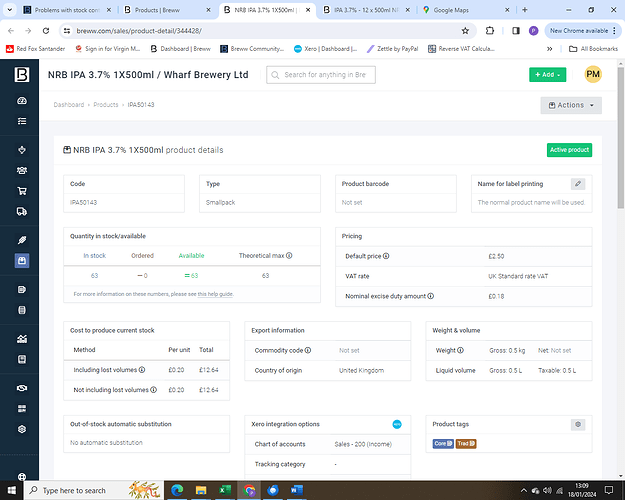Image resolution: width=625 pixels, height=500 pixels.
Task: Open the reports chart icon in sidebar
Action: pos(22,339)
